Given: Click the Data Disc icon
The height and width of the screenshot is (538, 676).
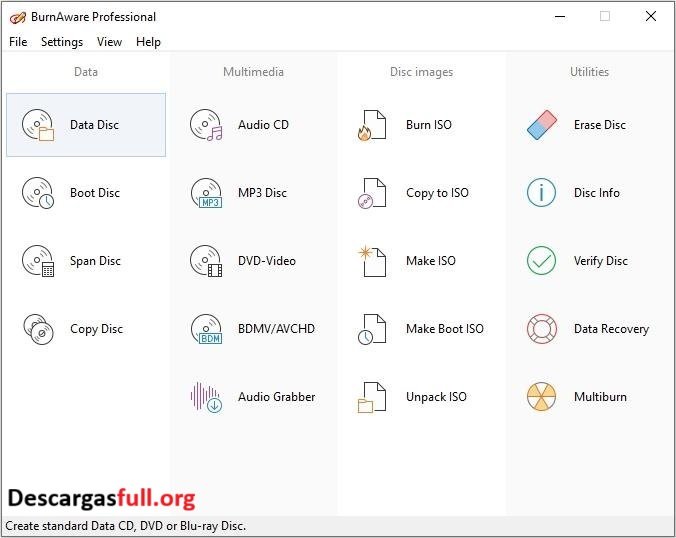Looking at the screenshot, I should pyautogui.click(x=38, y=125).
